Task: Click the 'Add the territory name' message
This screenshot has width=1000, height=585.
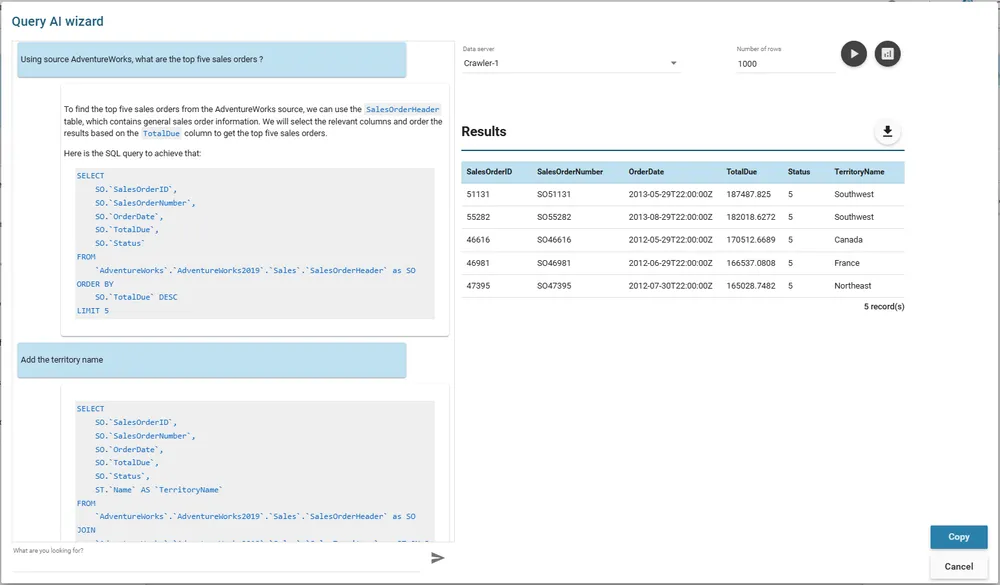Action: tap(211, 360)
